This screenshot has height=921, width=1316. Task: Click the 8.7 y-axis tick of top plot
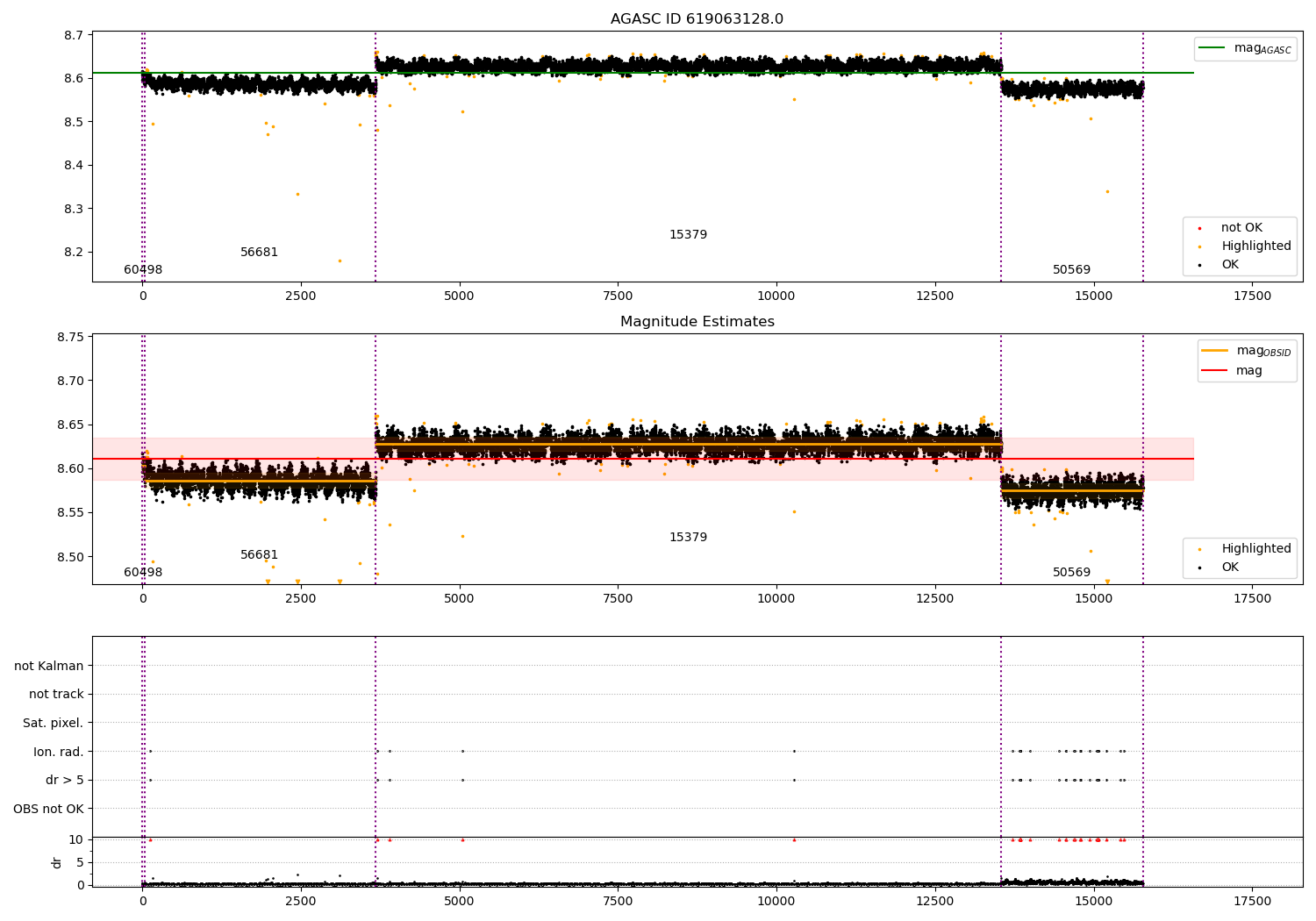(75, 35)
